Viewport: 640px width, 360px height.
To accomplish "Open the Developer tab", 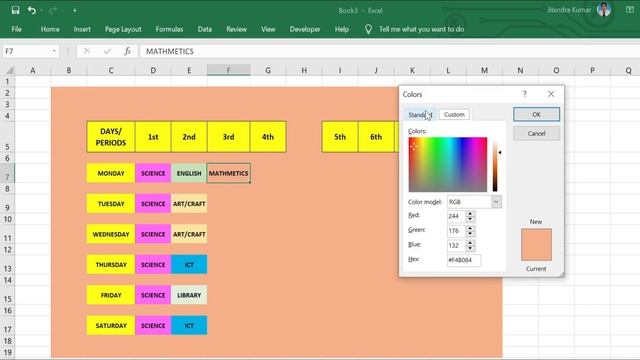I will (305, 29).
